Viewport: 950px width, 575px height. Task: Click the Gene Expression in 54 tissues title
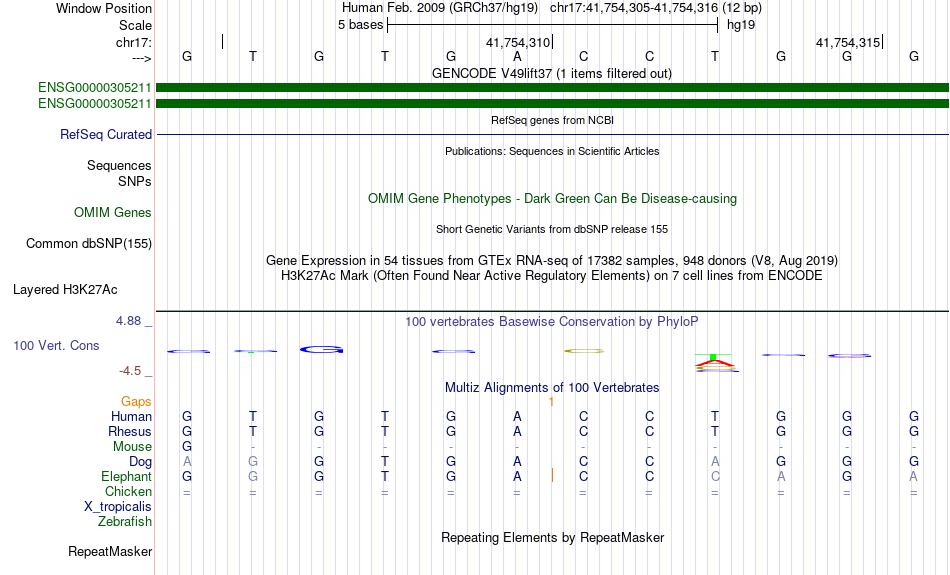point(552,261)
